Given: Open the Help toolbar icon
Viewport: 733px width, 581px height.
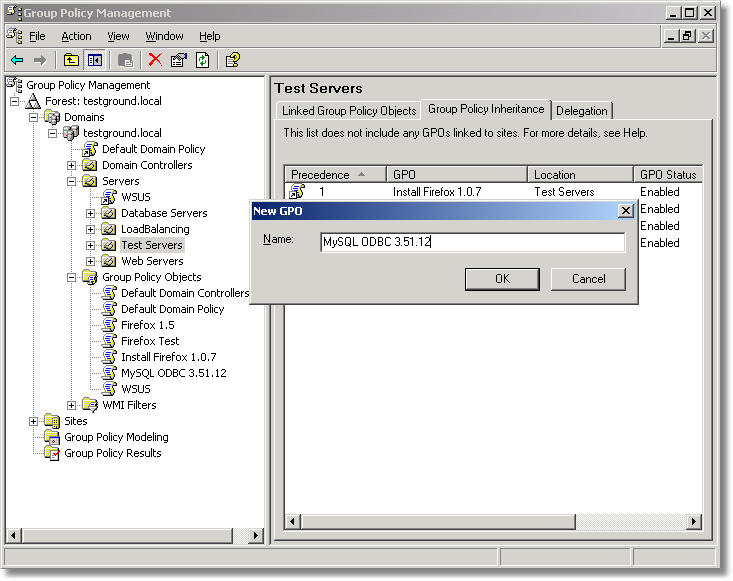Looking at the screenshot, I should pos(232,60).
